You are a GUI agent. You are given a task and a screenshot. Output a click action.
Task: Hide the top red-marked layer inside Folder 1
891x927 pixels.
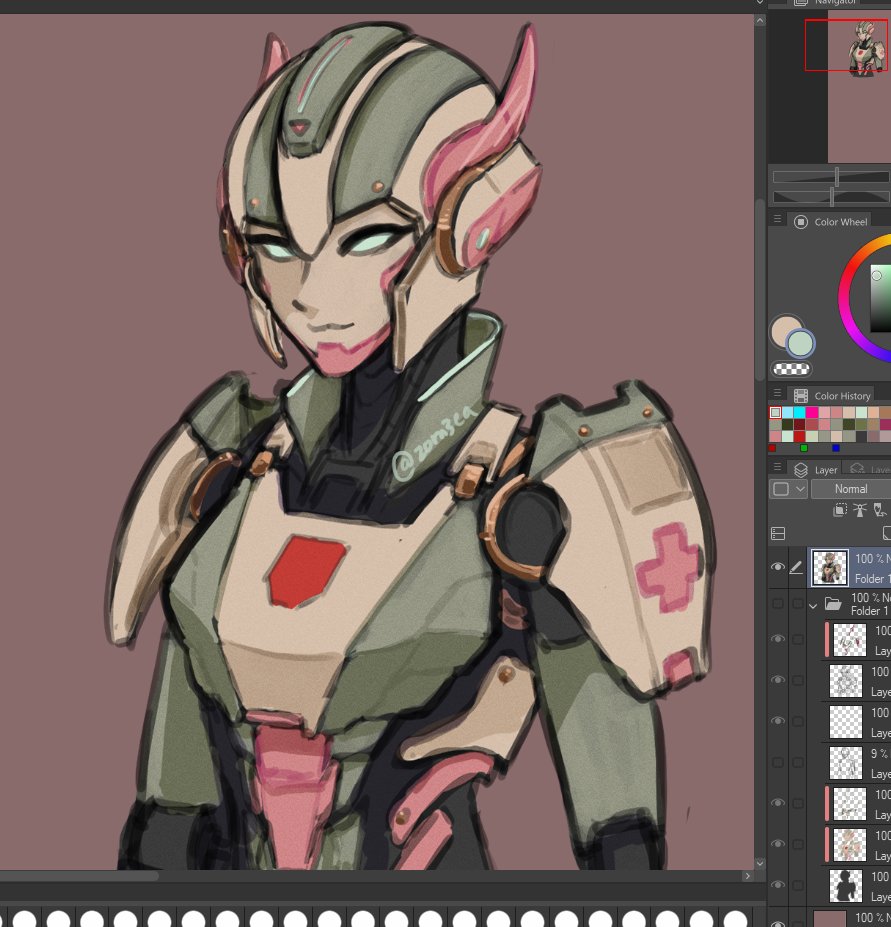point(778,639)
